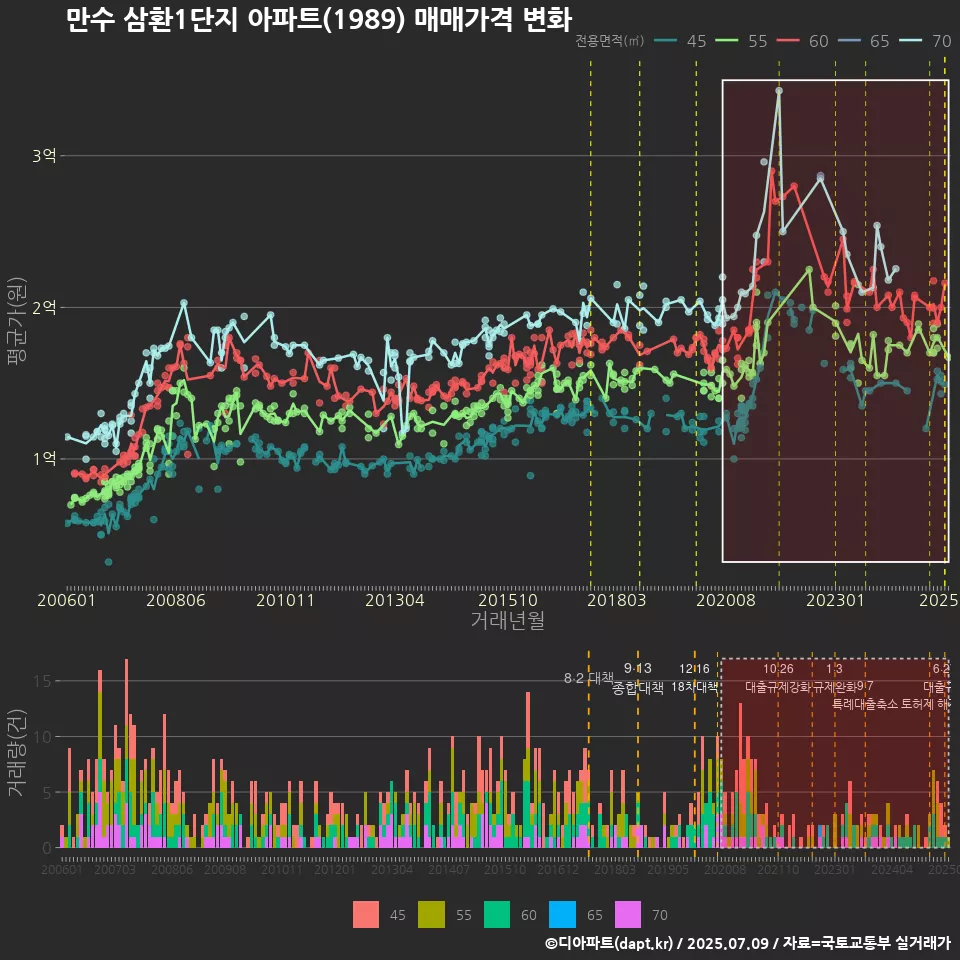The height and width of the screenshot is (960, 960).
Task: Click the 8·2 대책 policy annotation
Action: point(588,678)
